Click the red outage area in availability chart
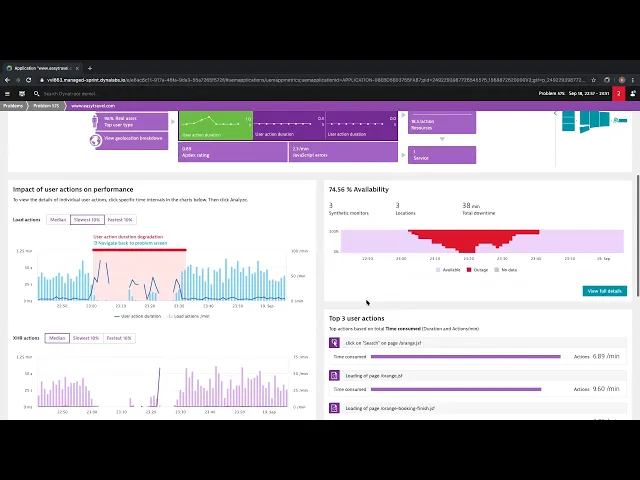This screenshot has height=480, width=640. click(468, 240)
